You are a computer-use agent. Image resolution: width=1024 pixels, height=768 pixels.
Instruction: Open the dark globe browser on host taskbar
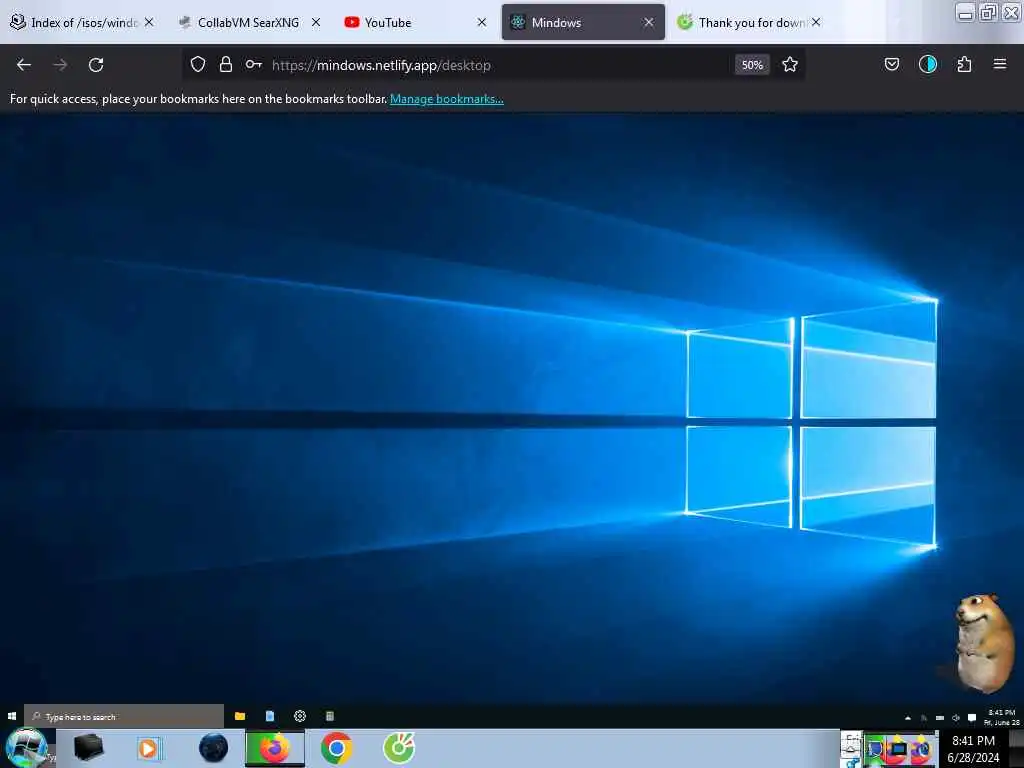coord(213,748)
